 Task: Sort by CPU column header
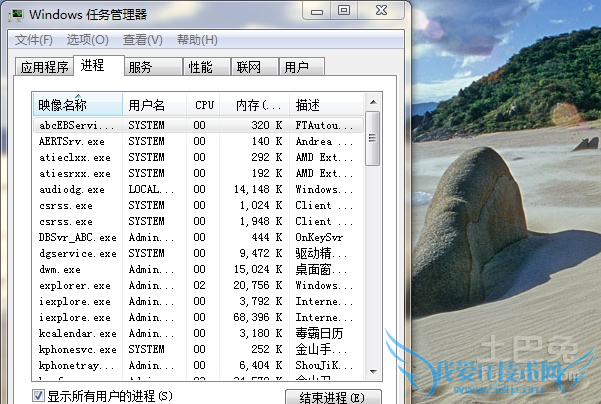point(204,105)
